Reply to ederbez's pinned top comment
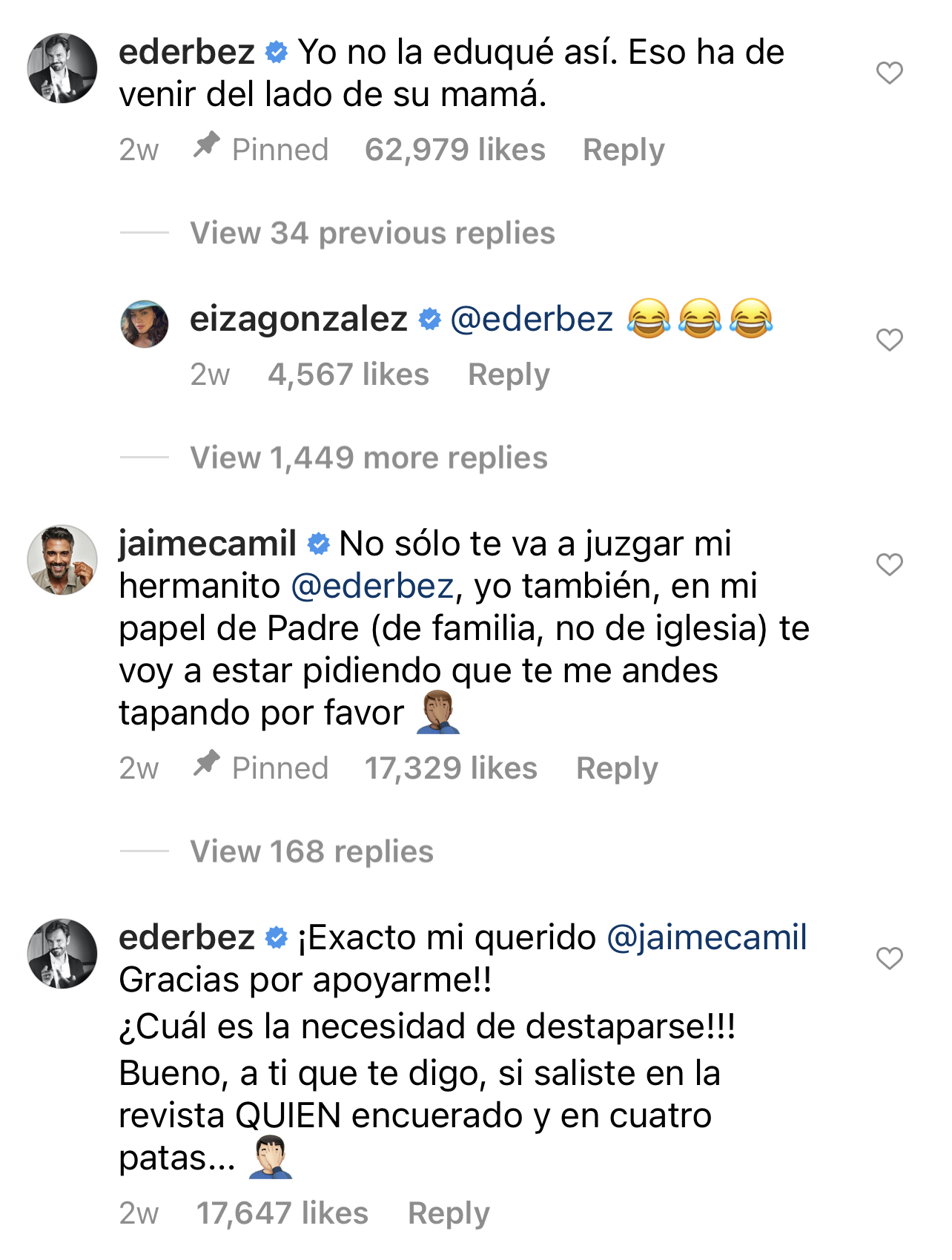This screenshot has height=1260, width=952. (x=624, y=150)
